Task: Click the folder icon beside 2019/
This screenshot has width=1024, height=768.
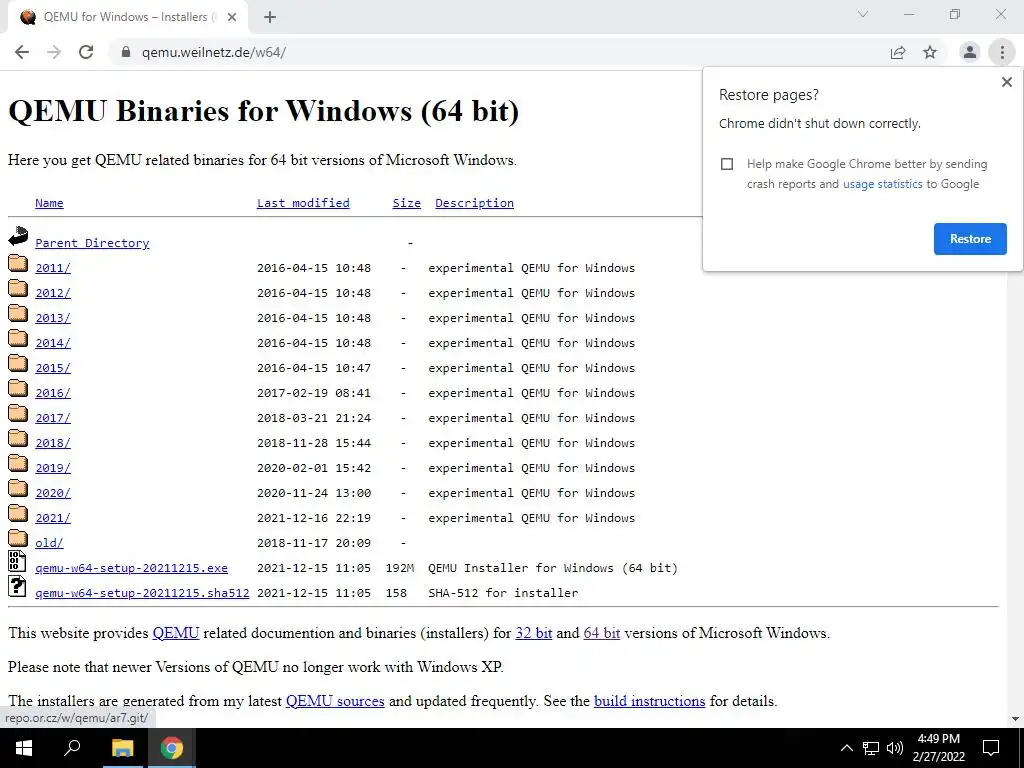Action: click(18, 463)
